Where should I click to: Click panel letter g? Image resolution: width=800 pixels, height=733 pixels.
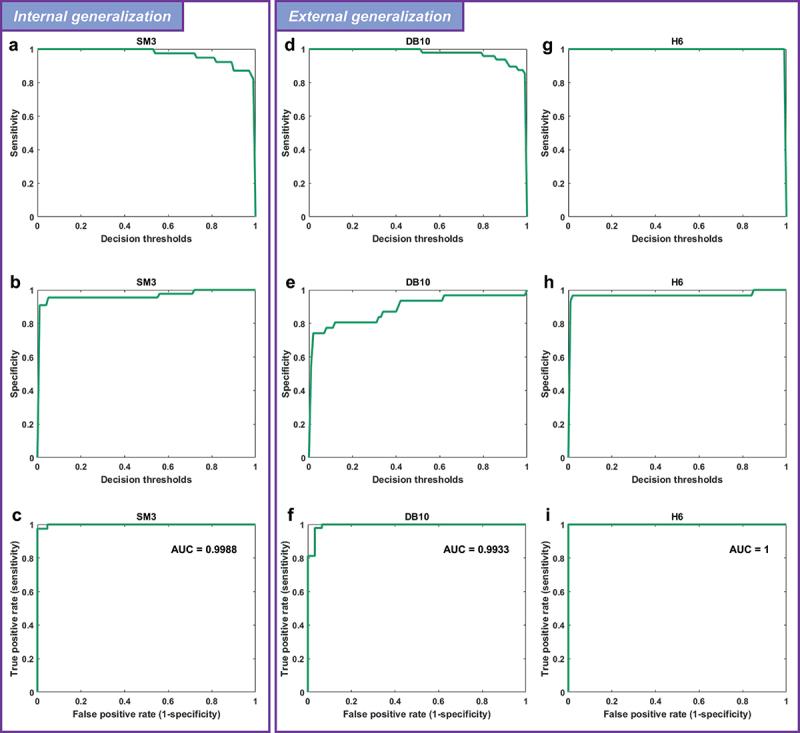point(547,44)
